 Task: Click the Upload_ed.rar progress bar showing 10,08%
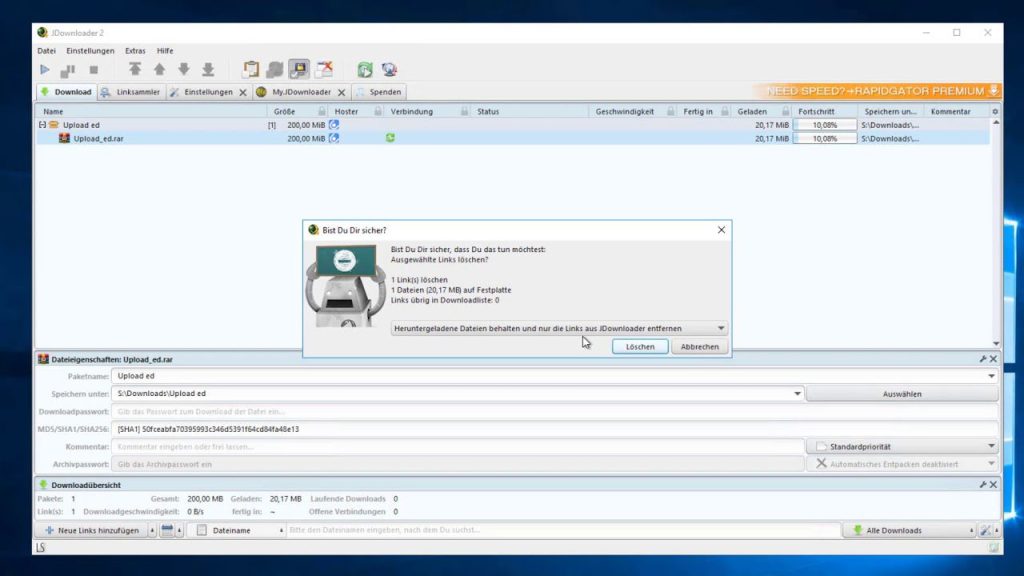(x=823, y=138)
